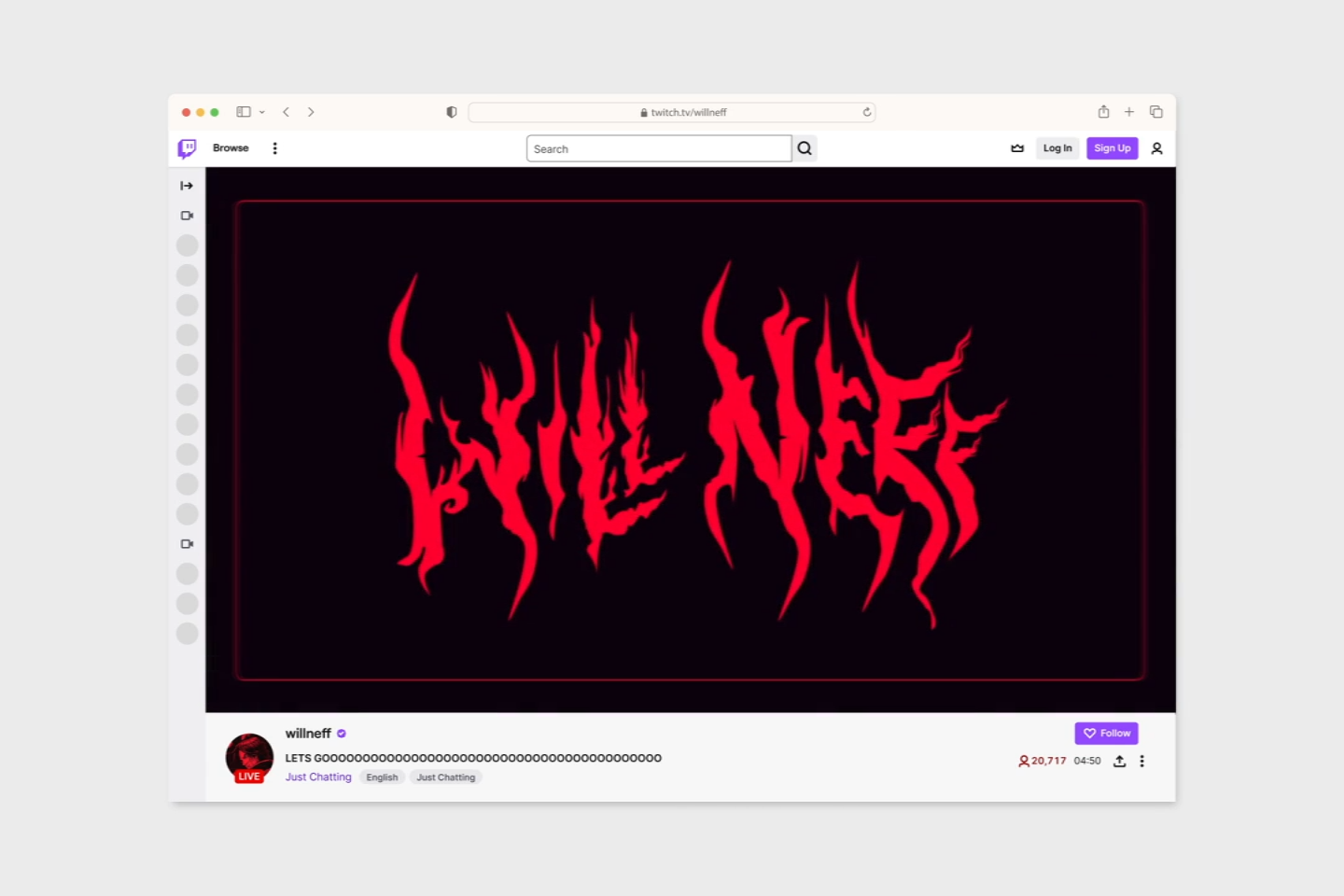Open the willneff channel avatar
This screenshot has width=1344, height=896.
point(249,757)
